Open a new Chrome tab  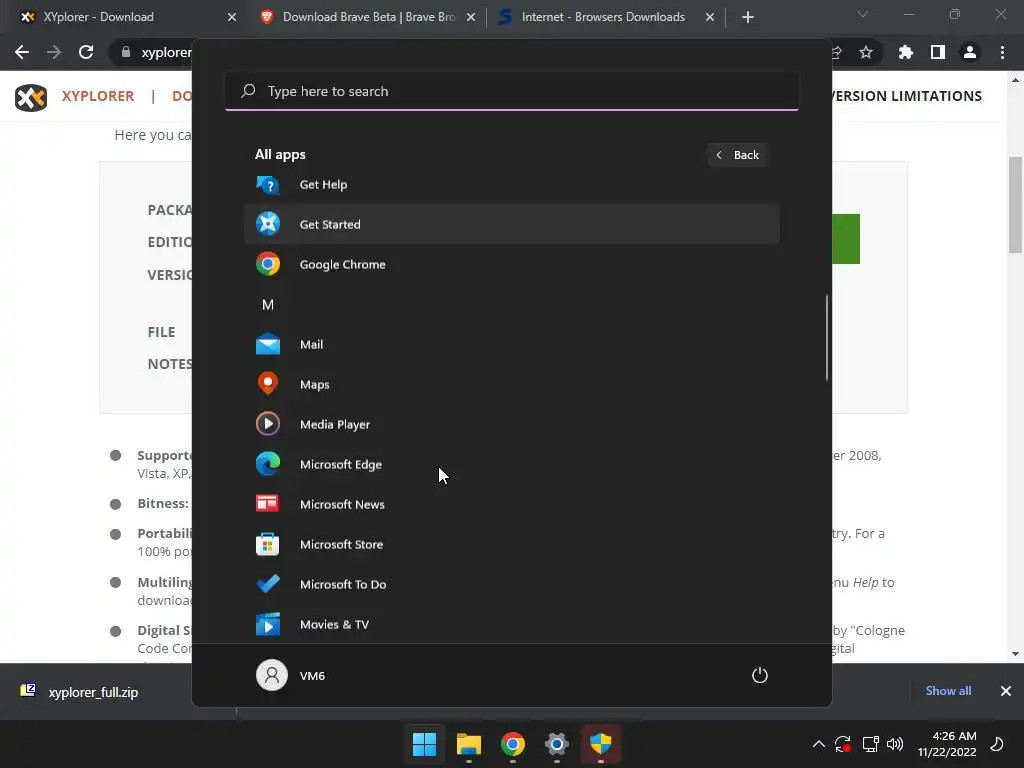(x=748, y=18)
